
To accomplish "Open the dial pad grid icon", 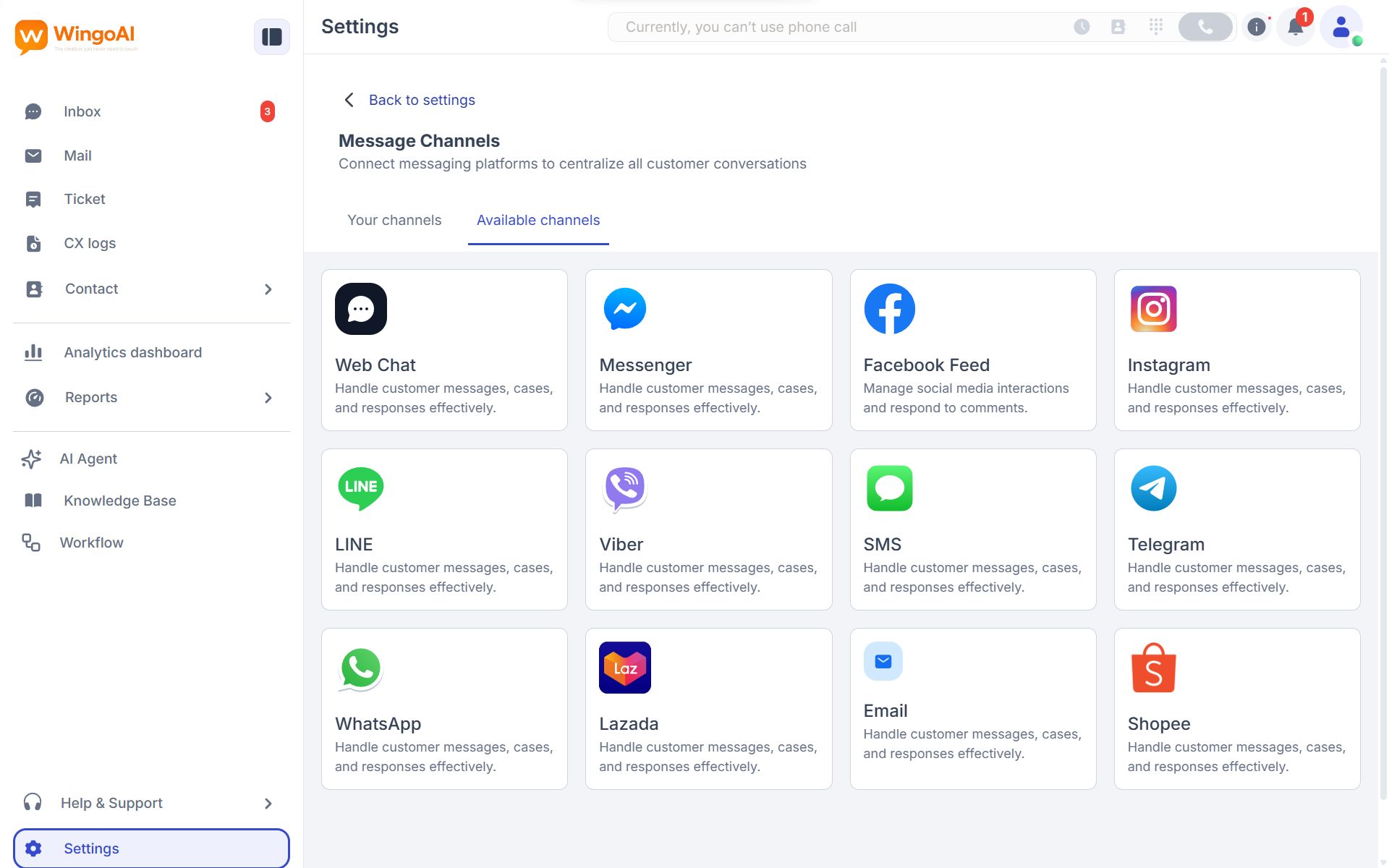I will click(1155, 27).
